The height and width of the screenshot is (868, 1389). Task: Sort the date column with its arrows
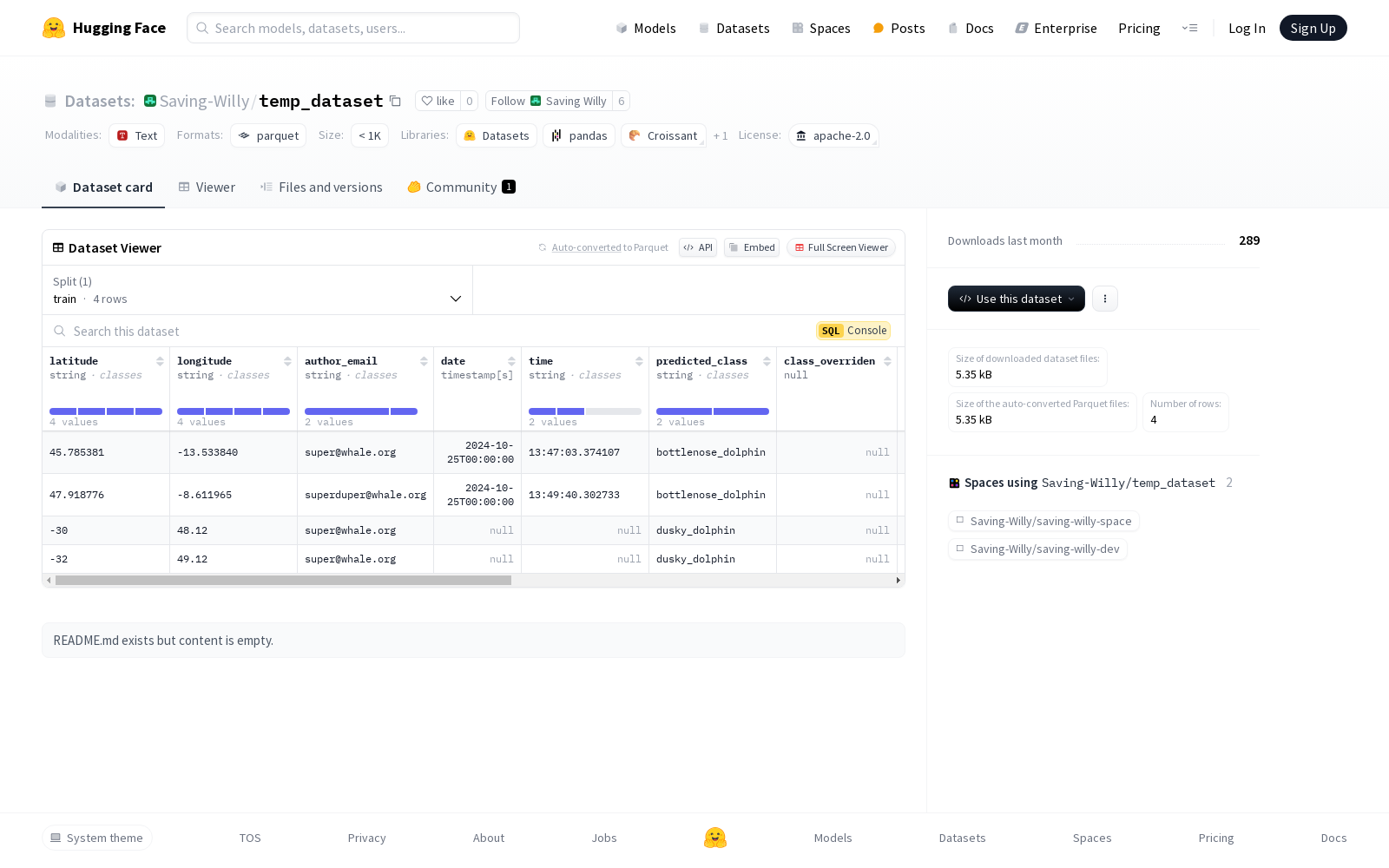tap(511, 361)
